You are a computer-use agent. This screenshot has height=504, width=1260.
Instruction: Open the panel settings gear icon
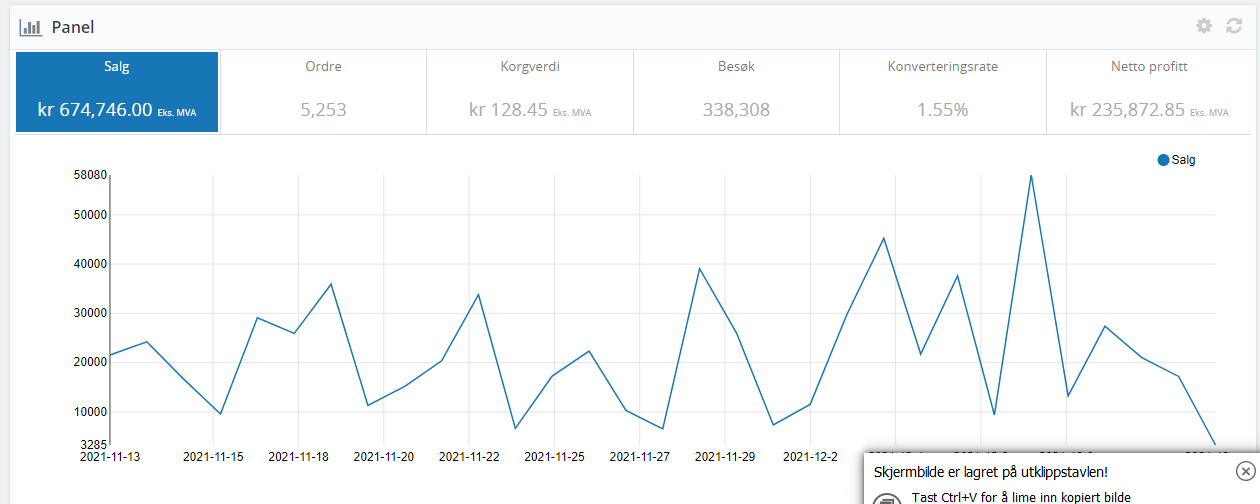pos(1204,26)
